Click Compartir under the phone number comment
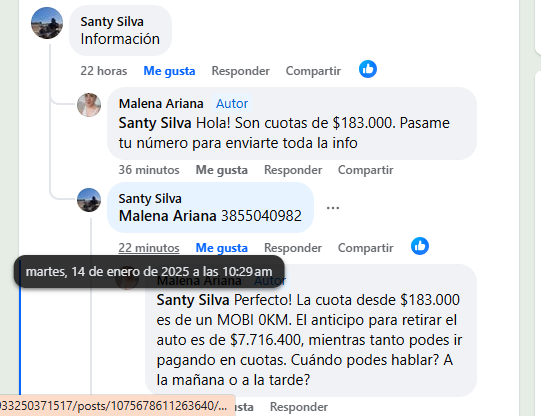Viewport: 541px width, 416px height. point(366,248)
